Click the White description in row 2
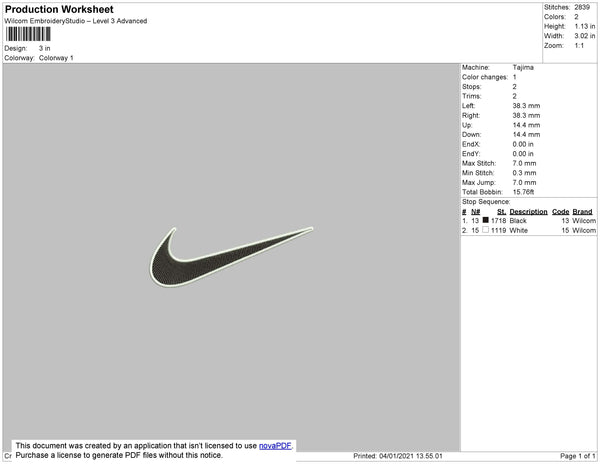Viewport: 600px width, 464px height. point(518,230)
